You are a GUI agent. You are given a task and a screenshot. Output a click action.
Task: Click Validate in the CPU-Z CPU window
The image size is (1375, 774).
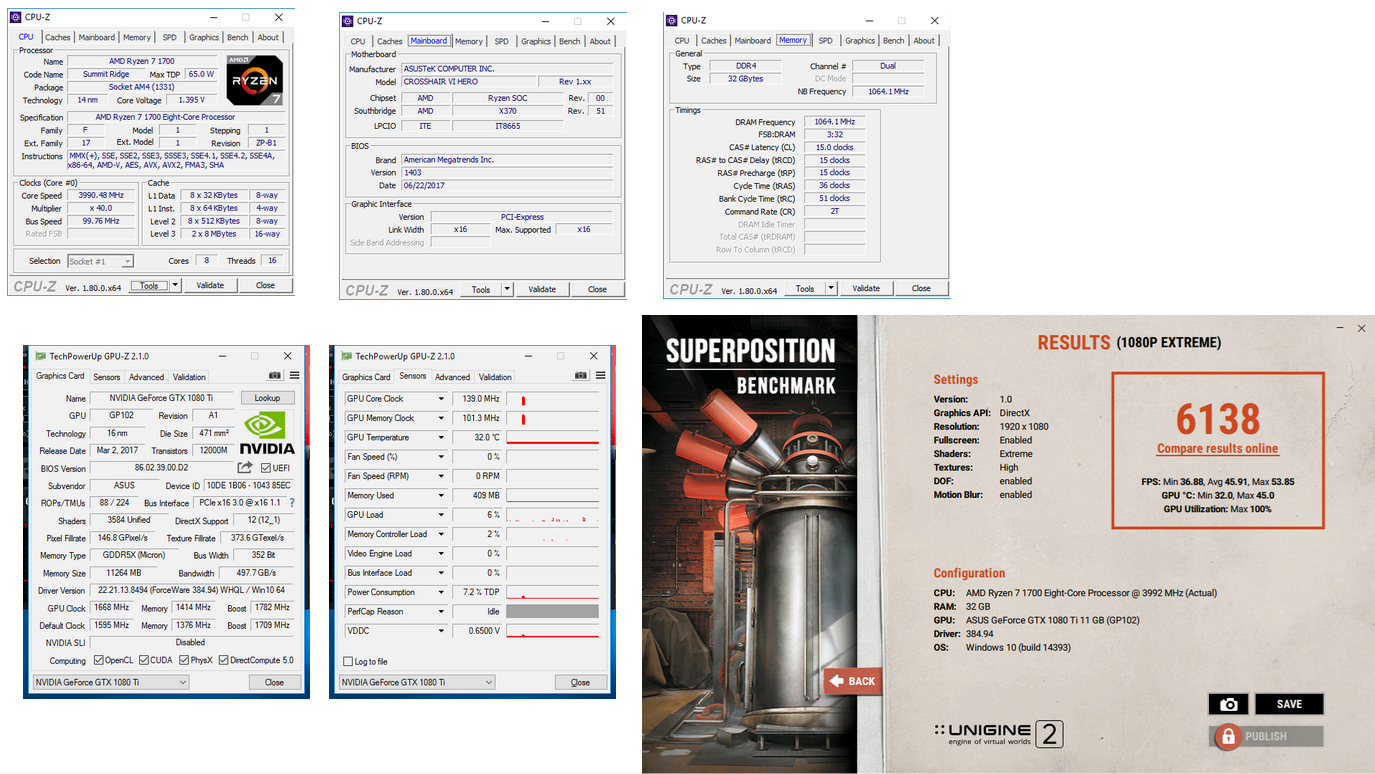click(x=210, y=285)
